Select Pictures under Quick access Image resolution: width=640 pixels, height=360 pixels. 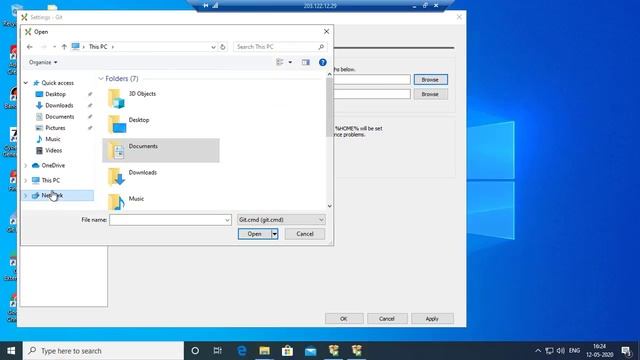[55, 128]
